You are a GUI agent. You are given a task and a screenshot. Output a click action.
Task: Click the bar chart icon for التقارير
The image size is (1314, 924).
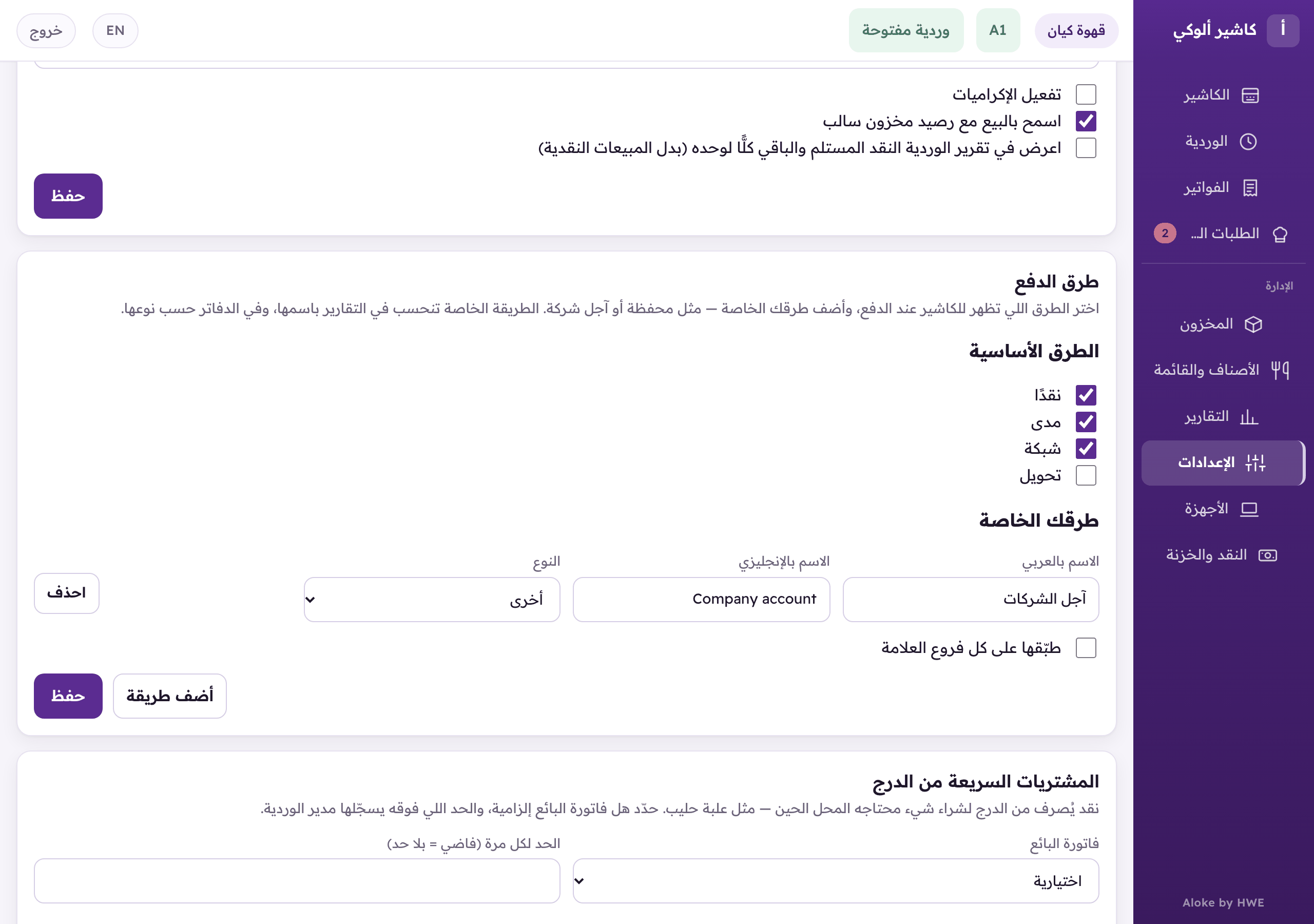1249,417
